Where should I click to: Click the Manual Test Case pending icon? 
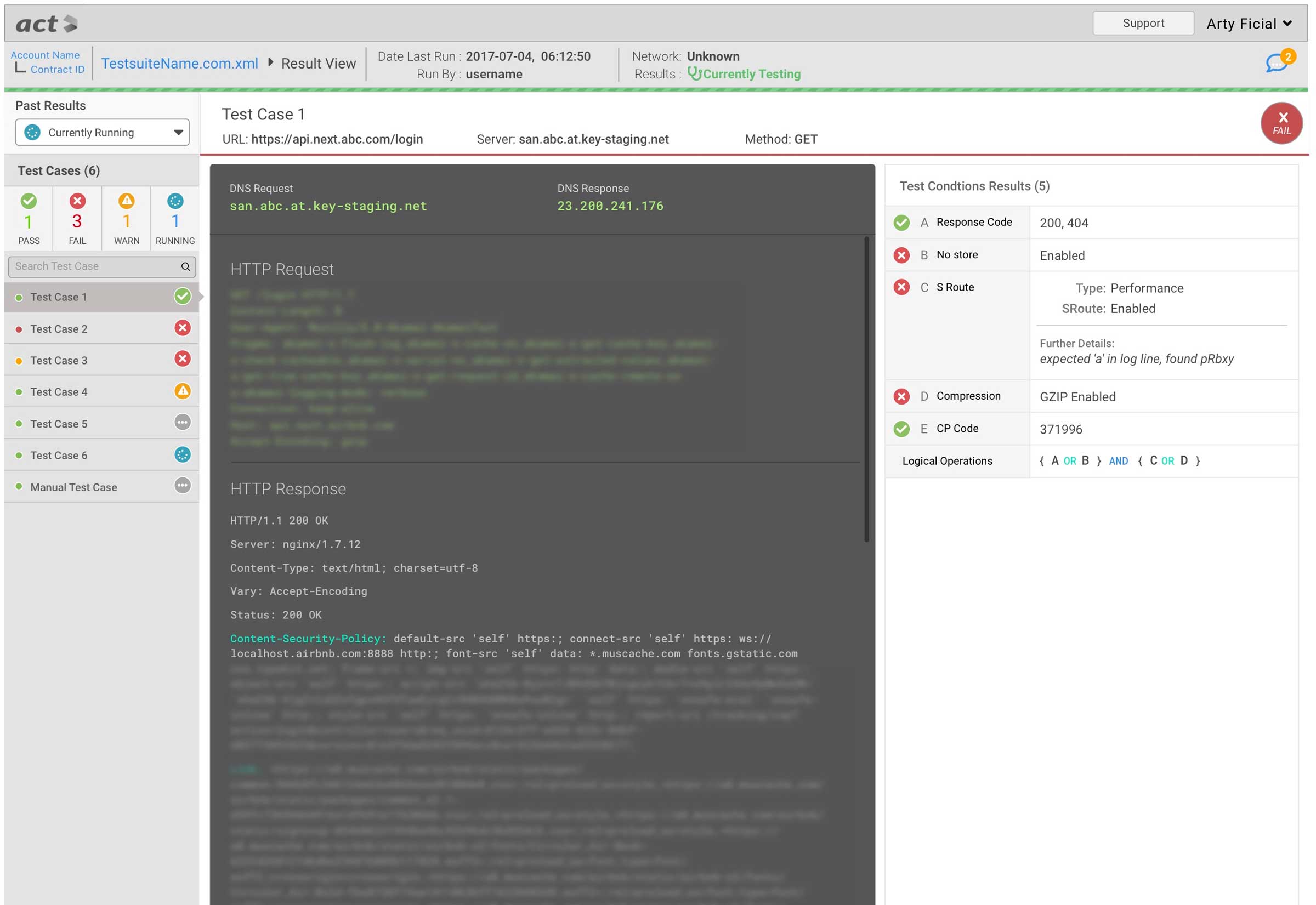[x=182, y=486]
